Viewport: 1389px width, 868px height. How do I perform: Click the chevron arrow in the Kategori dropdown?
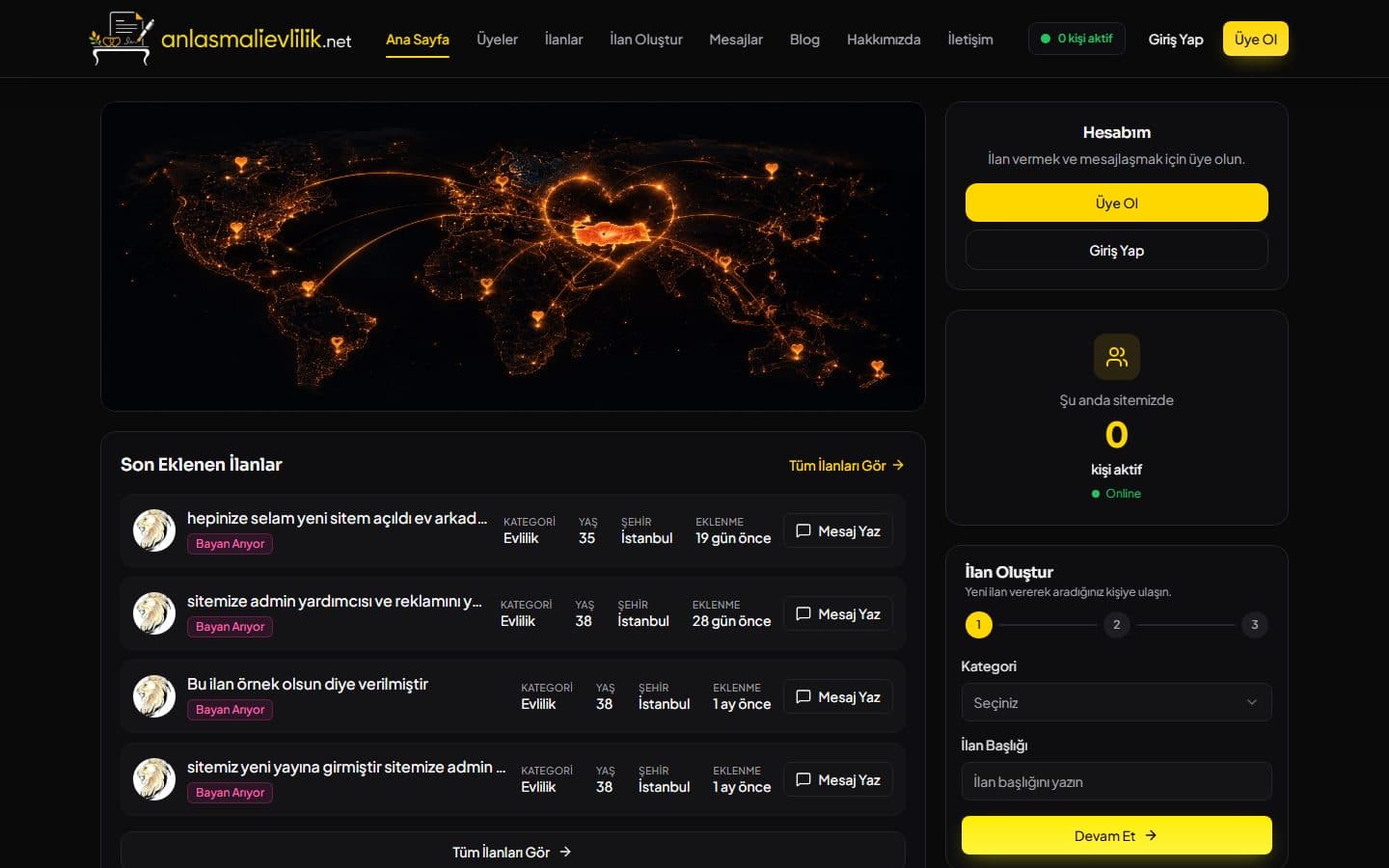(x=1252, y=702)
